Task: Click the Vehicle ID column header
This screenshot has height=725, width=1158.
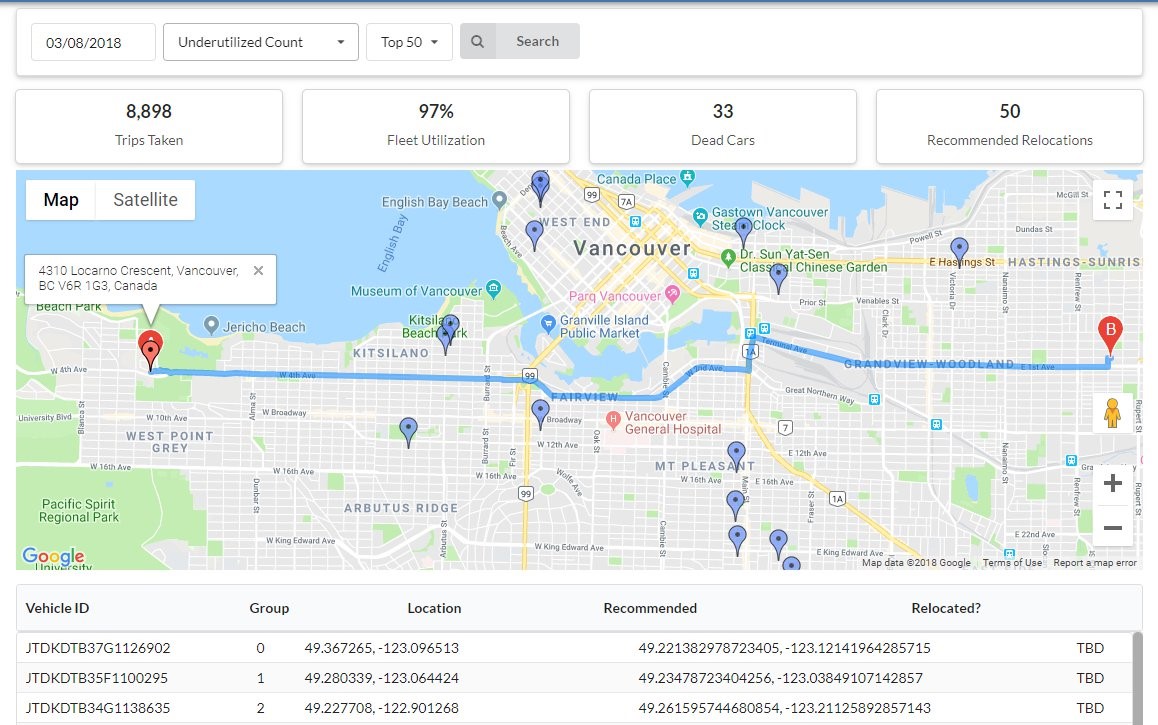Action: 58,608
